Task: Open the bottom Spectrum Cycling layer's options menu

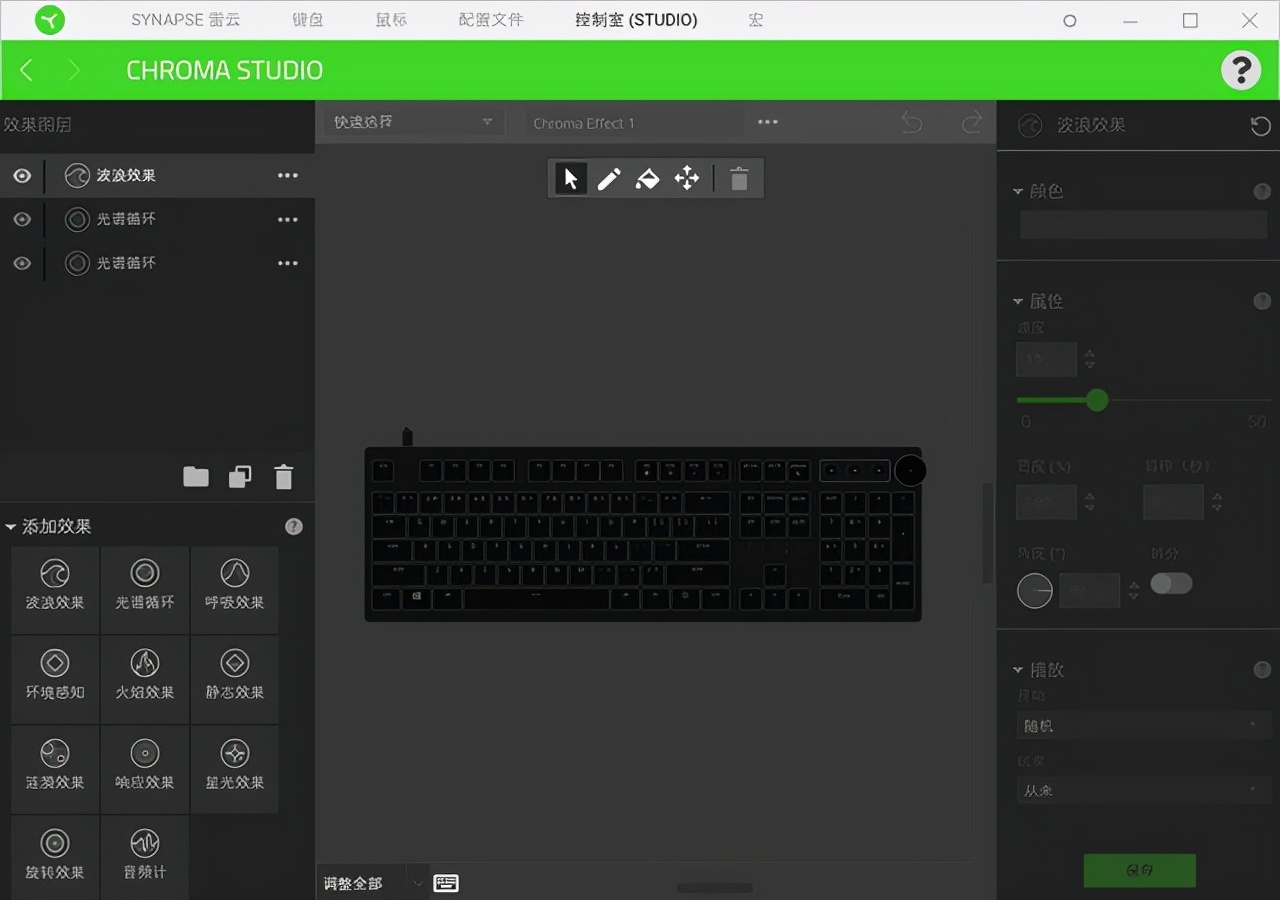Action: coord(288,264)
